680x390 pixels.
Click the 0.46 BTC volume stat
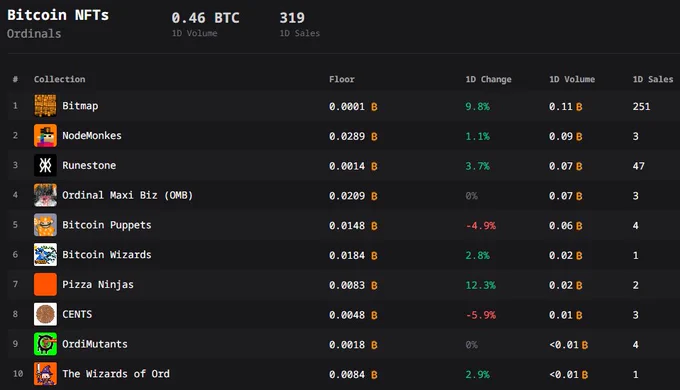coord(205,18)
